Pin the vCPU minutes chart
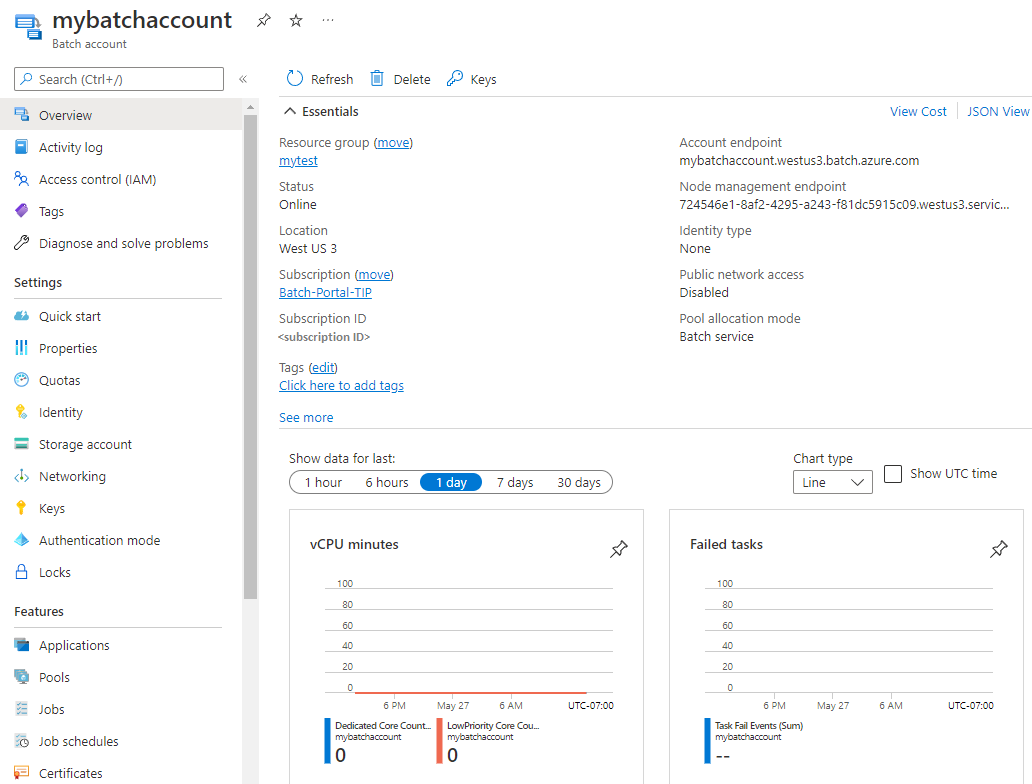Viewport: 1032px width, 784px height. (x=619, y=549)
